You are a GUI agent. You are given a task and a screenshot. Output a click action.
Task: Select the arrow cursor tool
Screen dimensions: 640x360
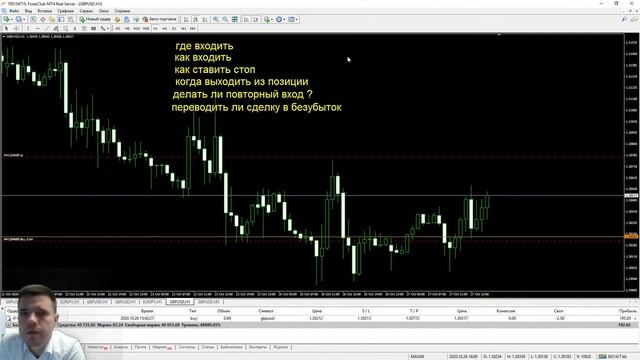pyautogui.click(x=6, y=28)
